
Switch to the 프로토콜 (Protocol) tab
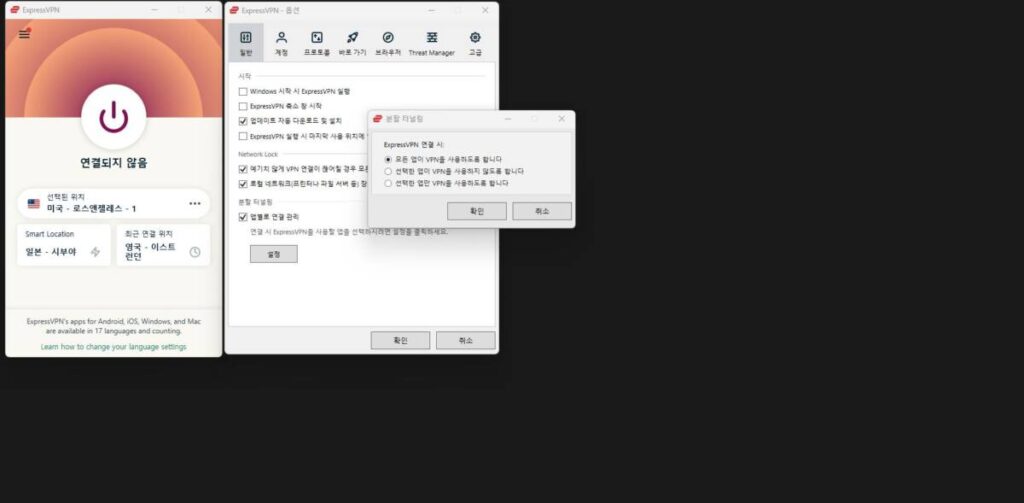point(317,42)
